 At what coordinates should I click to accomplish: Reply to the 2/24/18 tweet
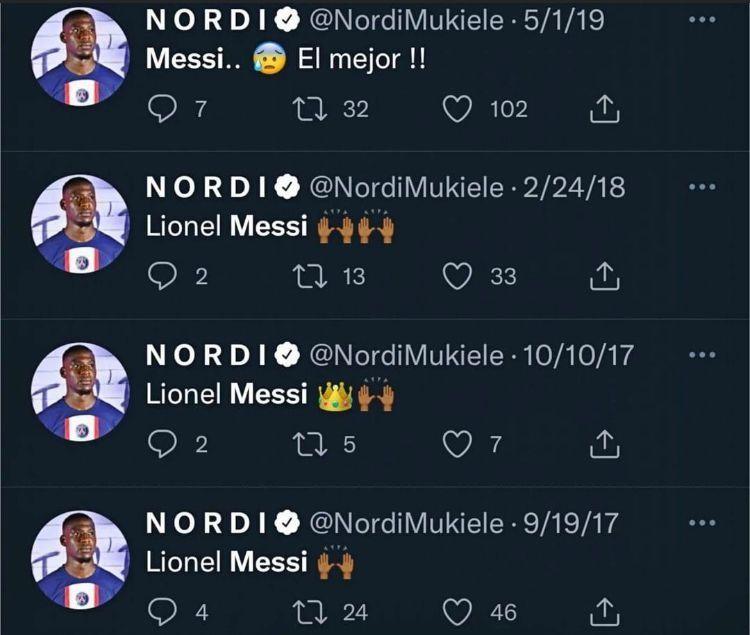162,276
